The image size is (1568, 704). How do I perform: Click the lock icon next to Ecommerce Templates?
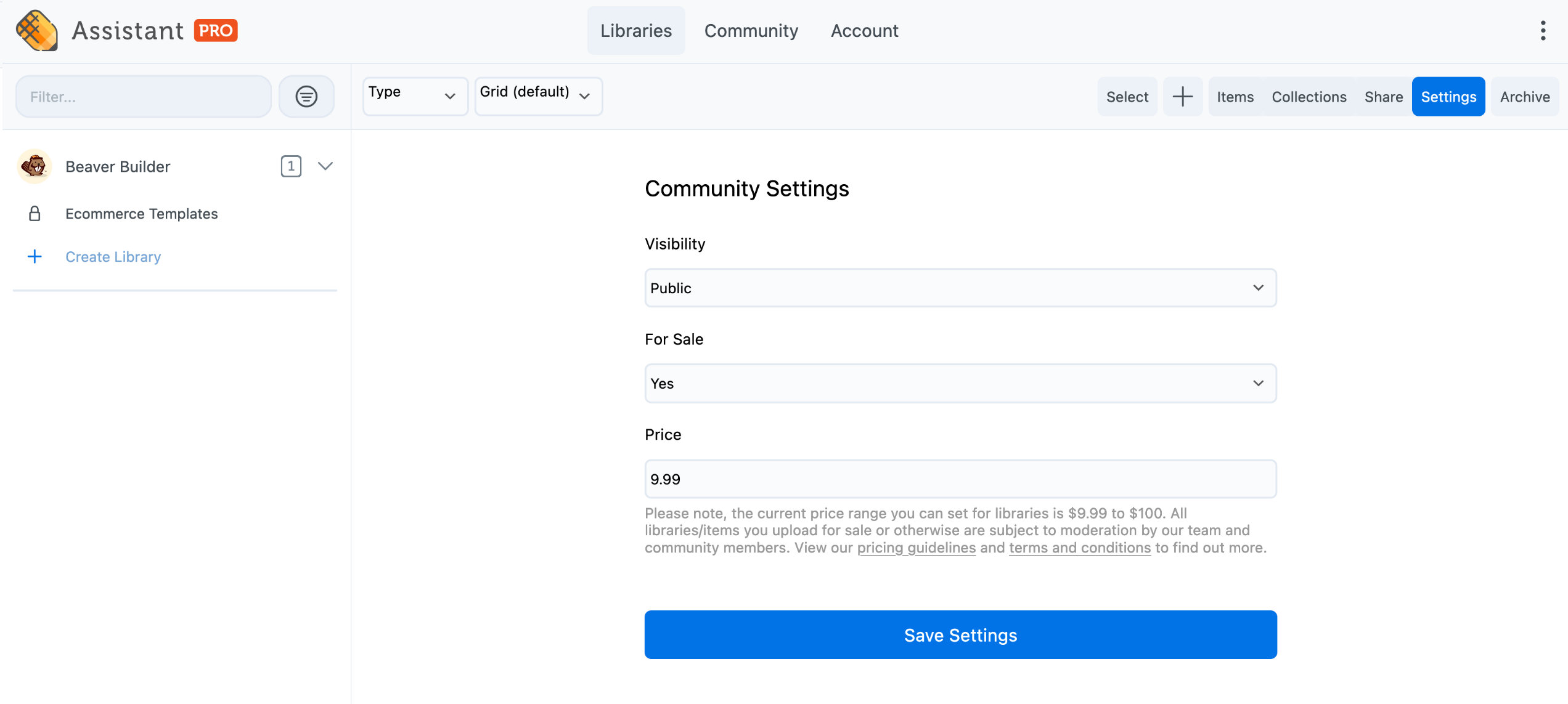(34, 214)
